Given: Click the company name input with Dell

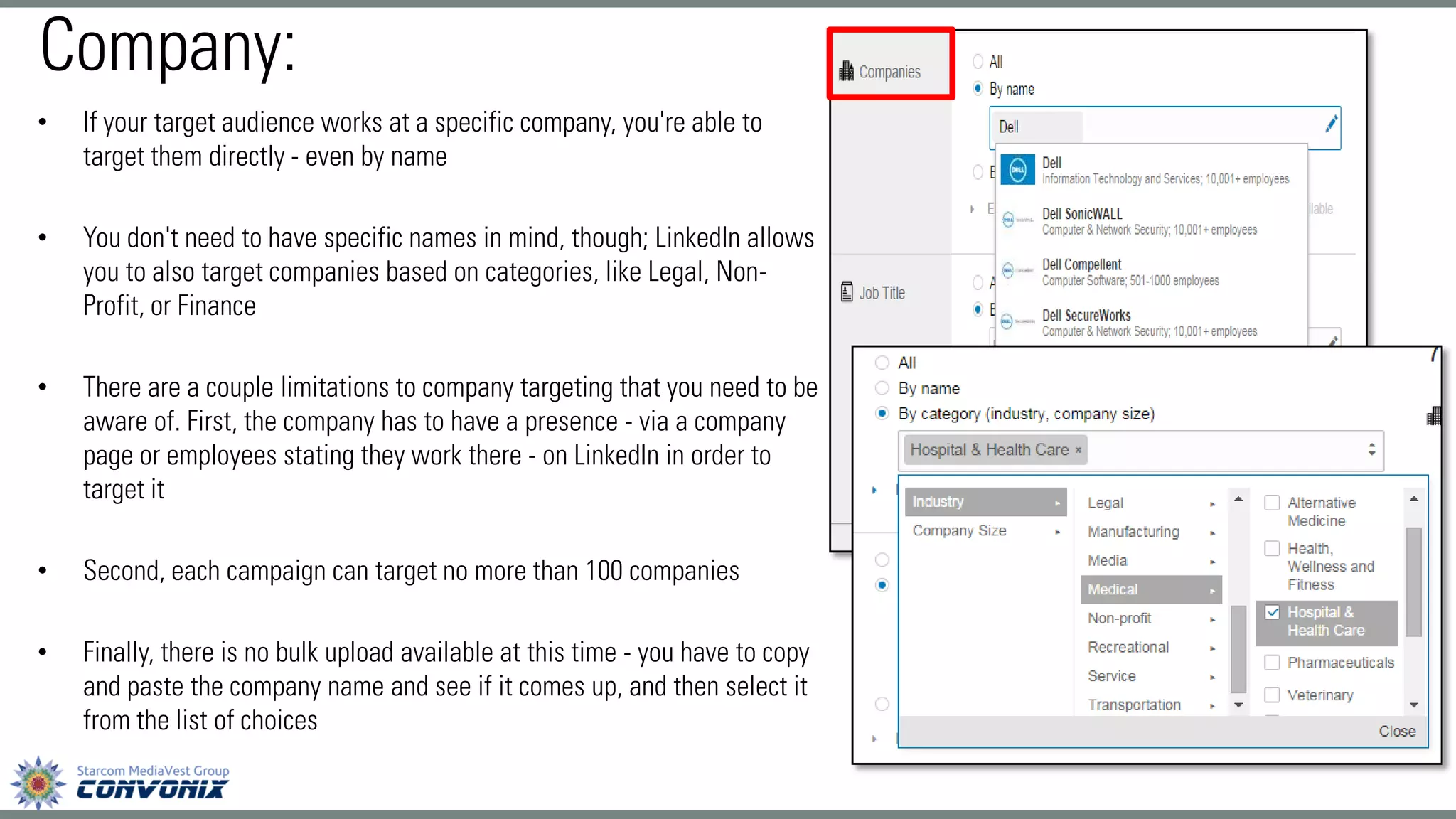Looking at the screenshot, I should 1165,127.
